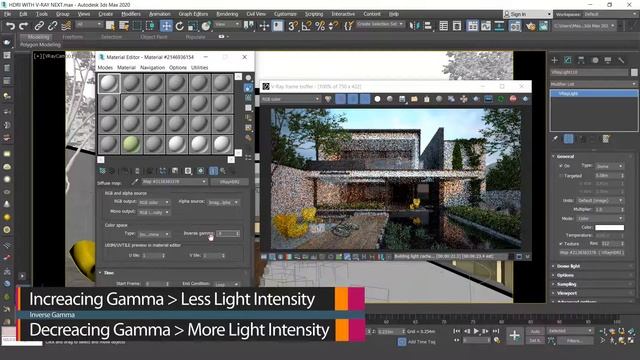Screen dimensions: 640x360
Task: Activate the Select and Move tool
Action: [x=166, y=26]
